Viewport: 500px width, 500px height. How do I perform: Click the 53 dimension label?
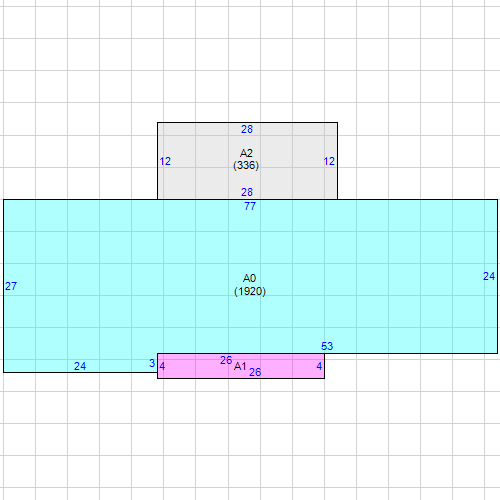point(327,346)
